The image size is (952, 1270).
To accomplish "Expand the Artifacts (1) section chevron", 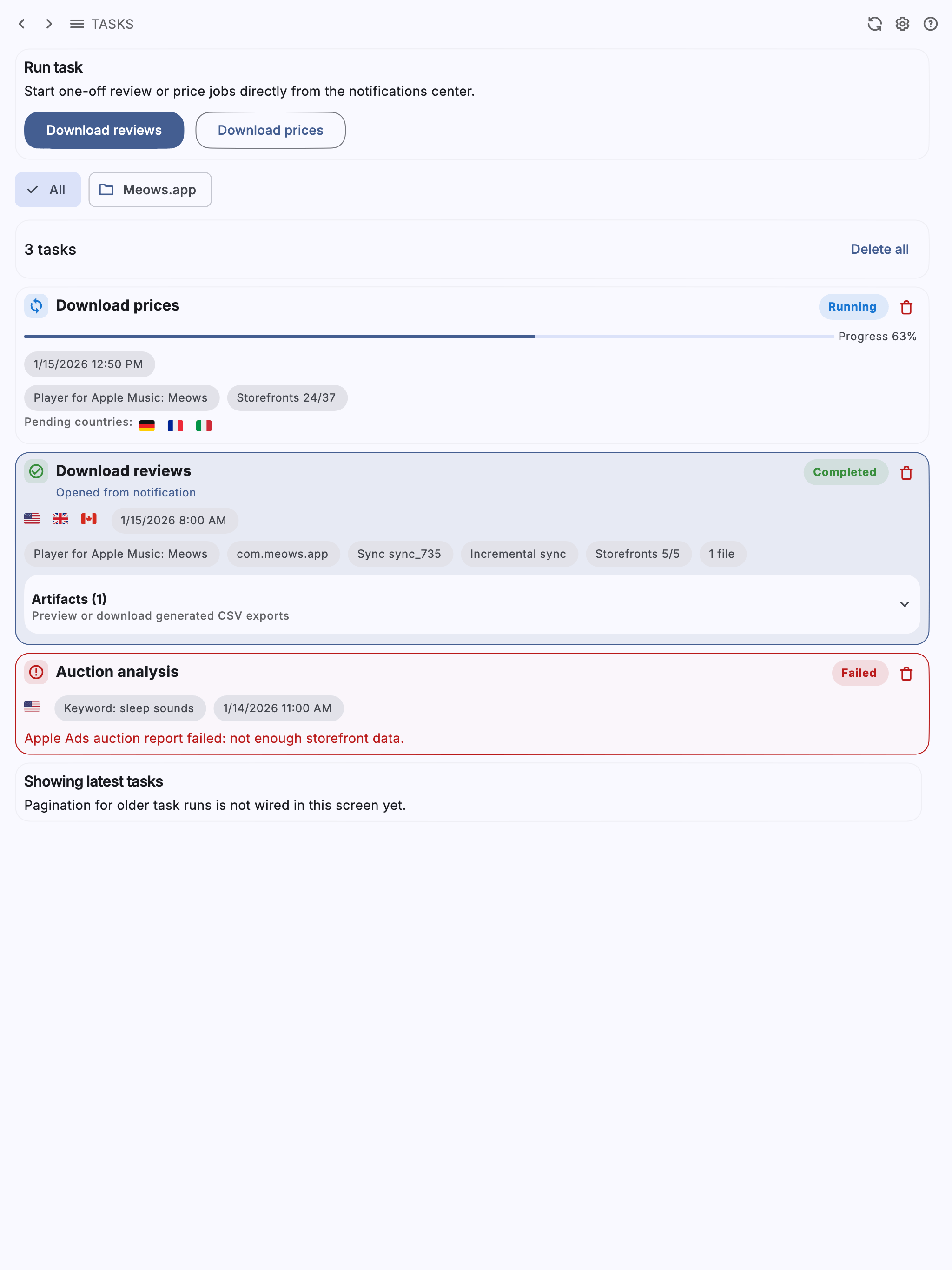I will tap(904, 605).
